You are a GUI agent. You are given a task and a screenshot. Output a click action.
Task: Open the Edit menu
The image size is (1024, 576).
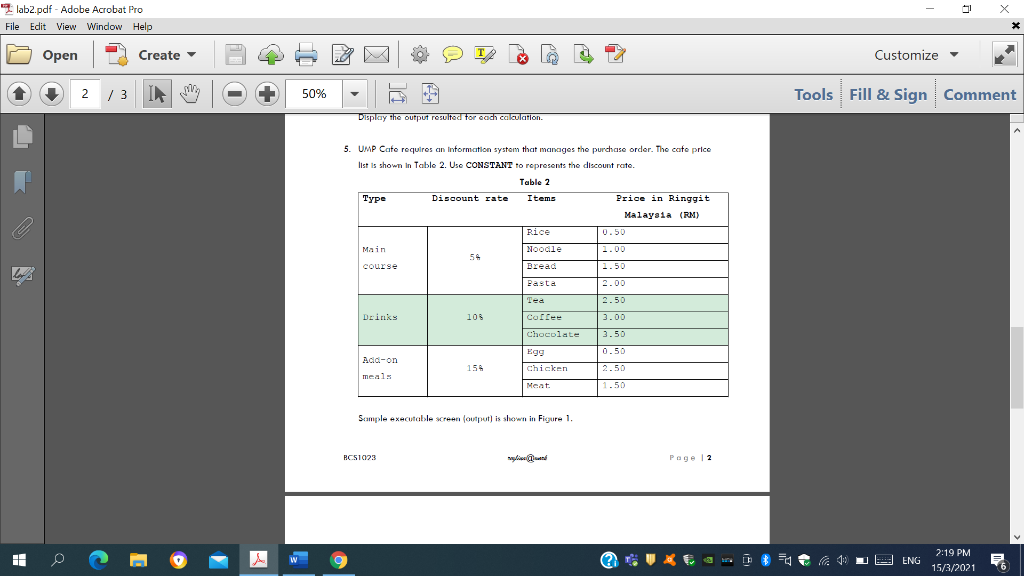[x=38, y=27]
